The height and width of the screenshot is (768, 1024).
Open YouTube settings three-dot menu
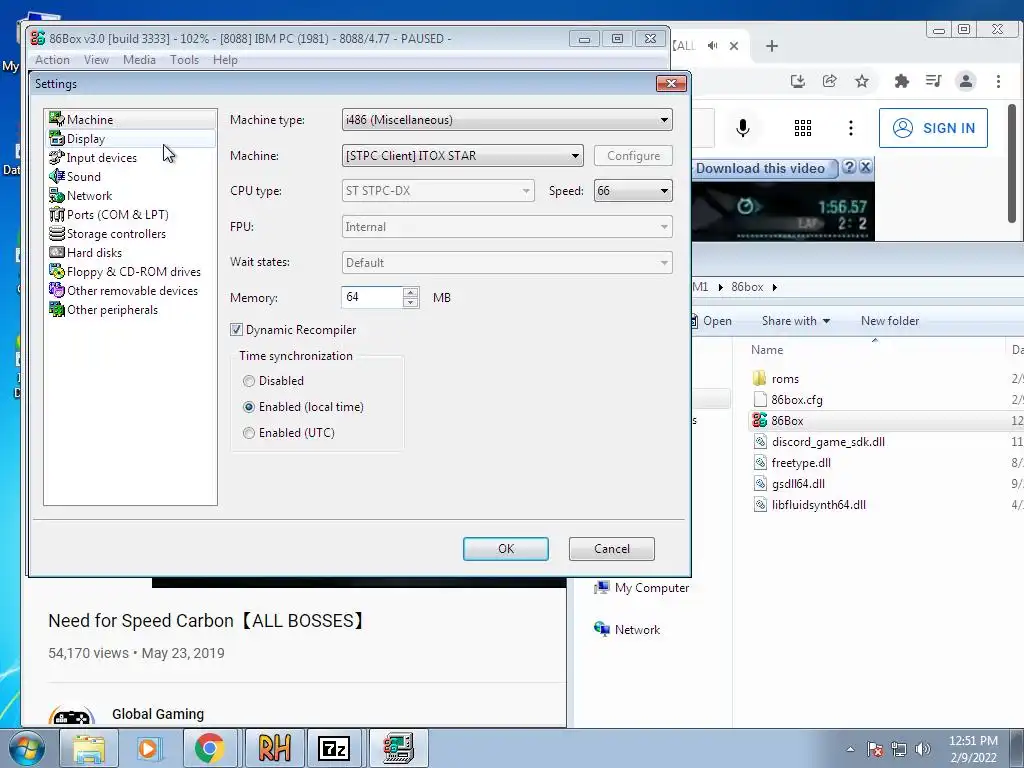pyautogui.click(x=850, y=128)
